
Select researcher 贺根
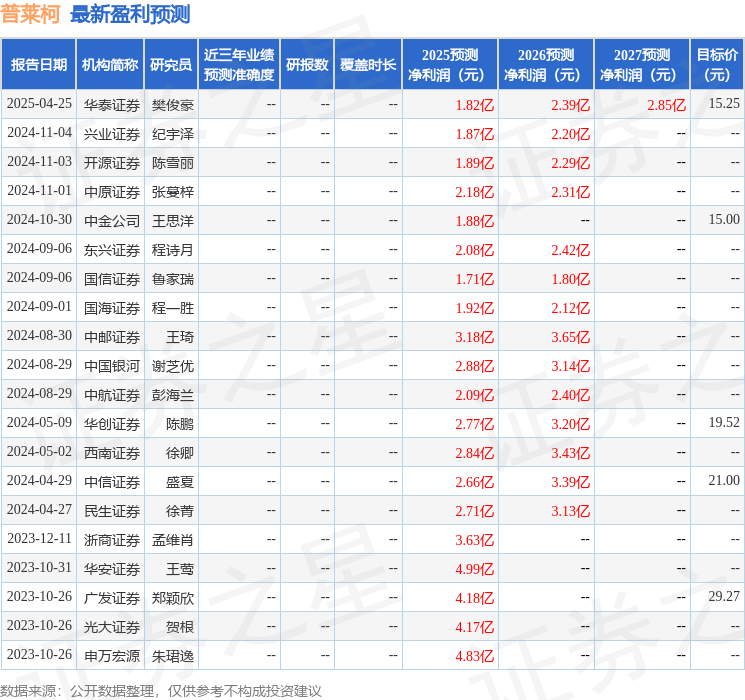pyautogui.click(x=180, y=627)
